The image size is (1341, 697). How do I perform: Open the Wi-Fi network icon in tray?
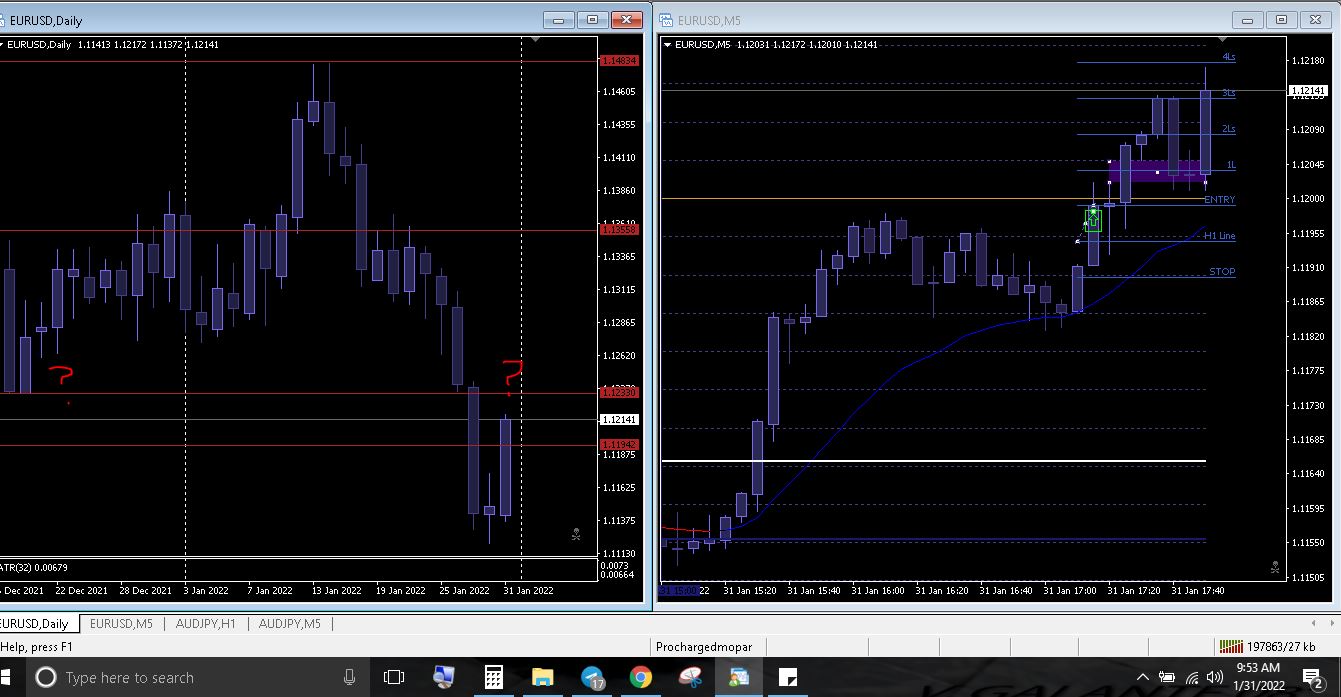1193,677
